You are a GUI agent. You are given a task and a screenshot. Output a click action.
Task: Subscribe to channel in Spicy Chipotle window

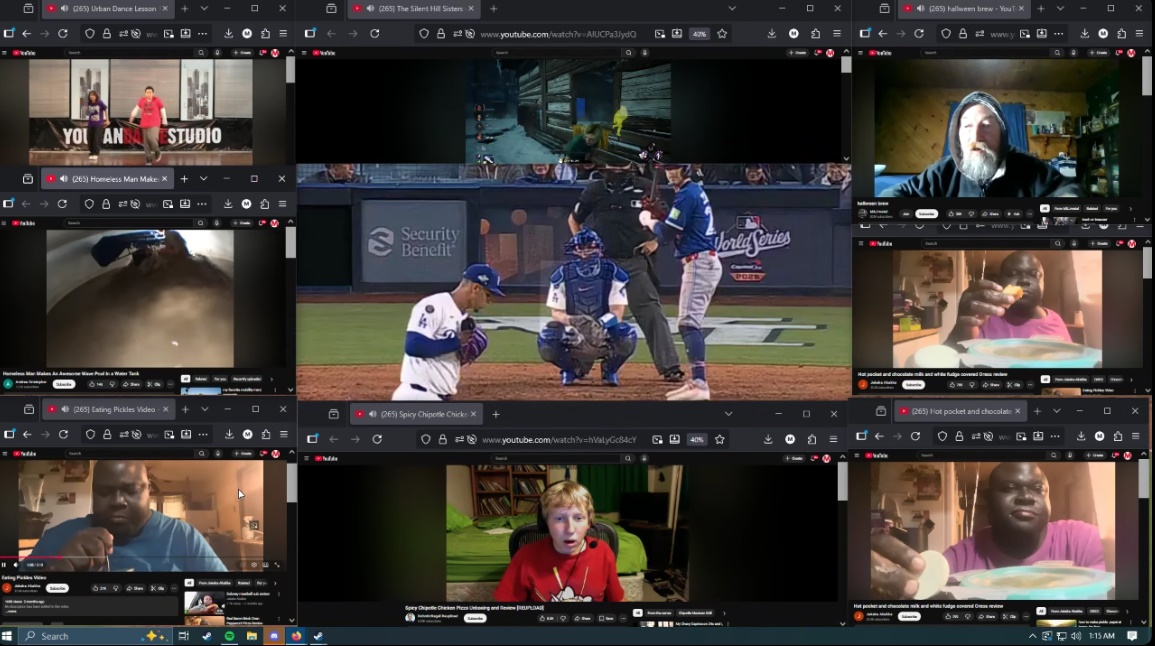tap(474, 618)
